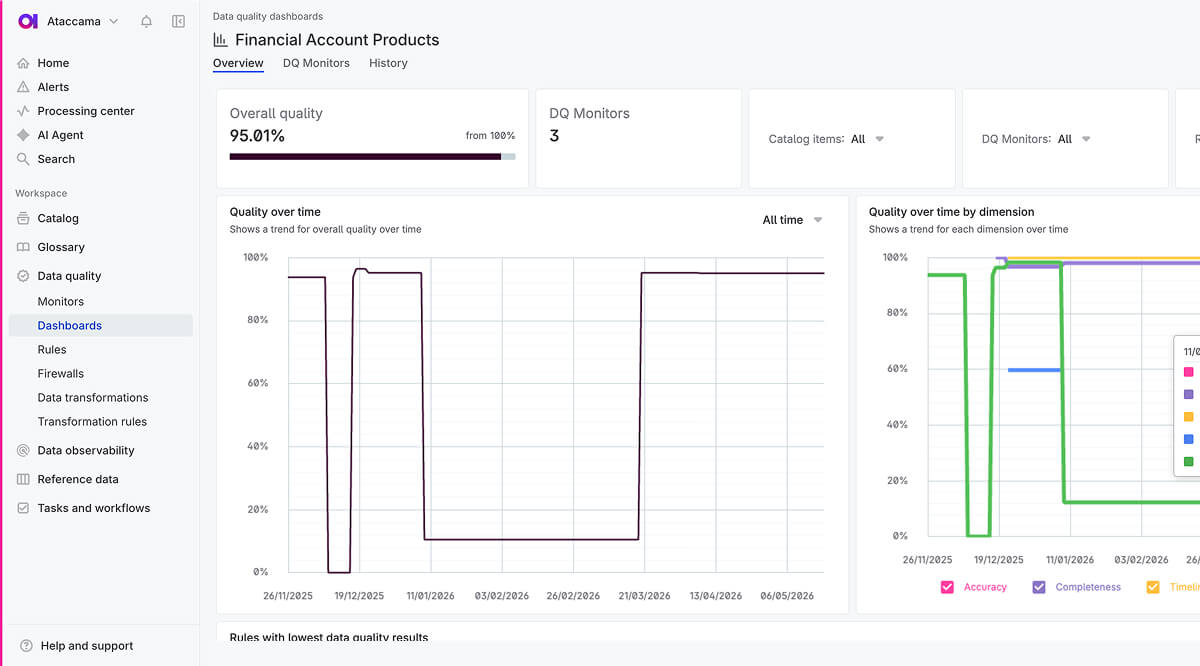This screenshot has height=666, width=1200.
Task: Select Dashboards in the sidebar
Action: pos(100,325)
